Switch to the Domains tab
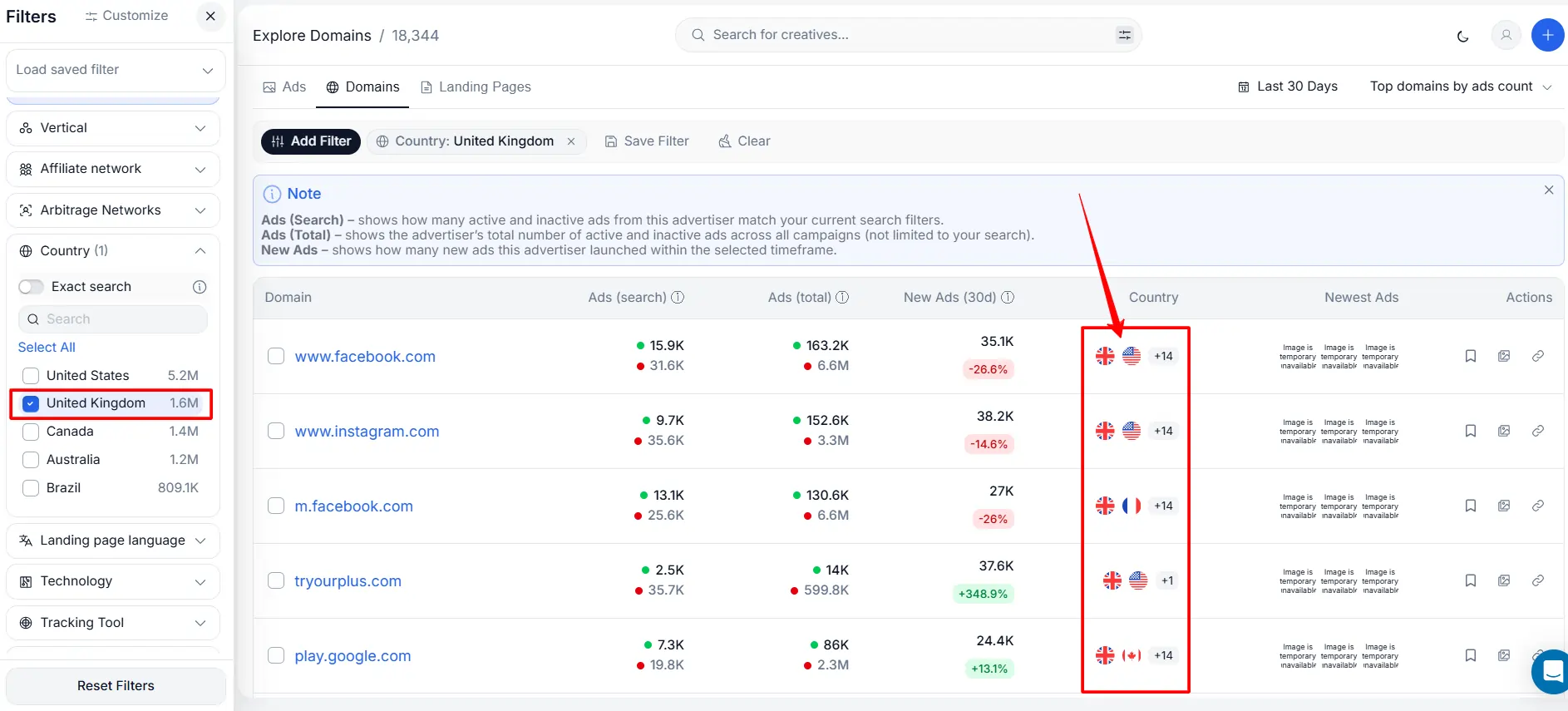Image resolution: width=1568 pixels, height=711 pixels. point(362,87)
